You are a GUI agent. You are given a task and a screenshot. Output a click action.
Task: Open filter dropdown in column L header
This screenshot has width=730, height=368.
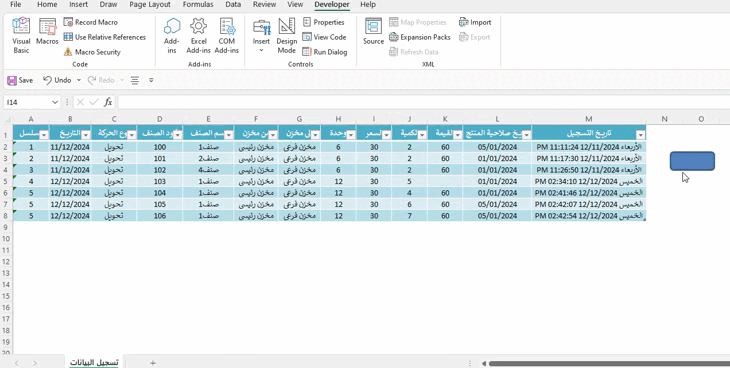click(x=526, y=135)
